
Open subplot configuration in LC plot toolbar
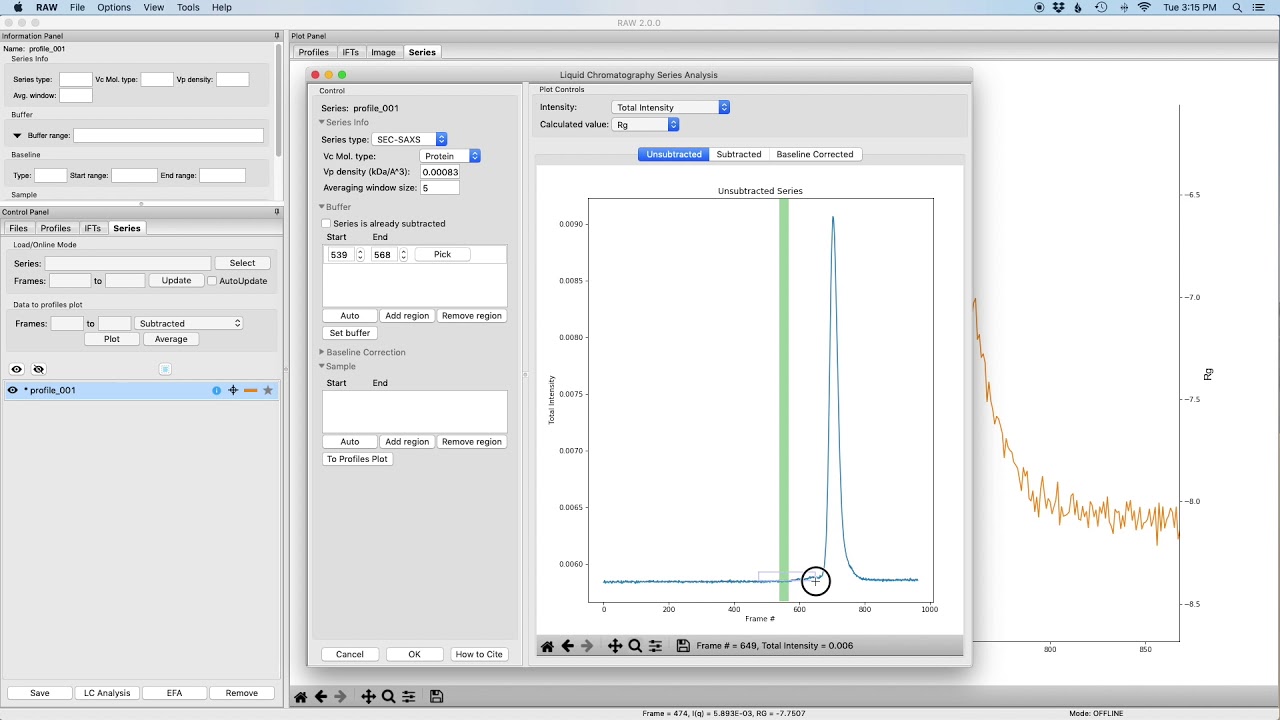655,646
